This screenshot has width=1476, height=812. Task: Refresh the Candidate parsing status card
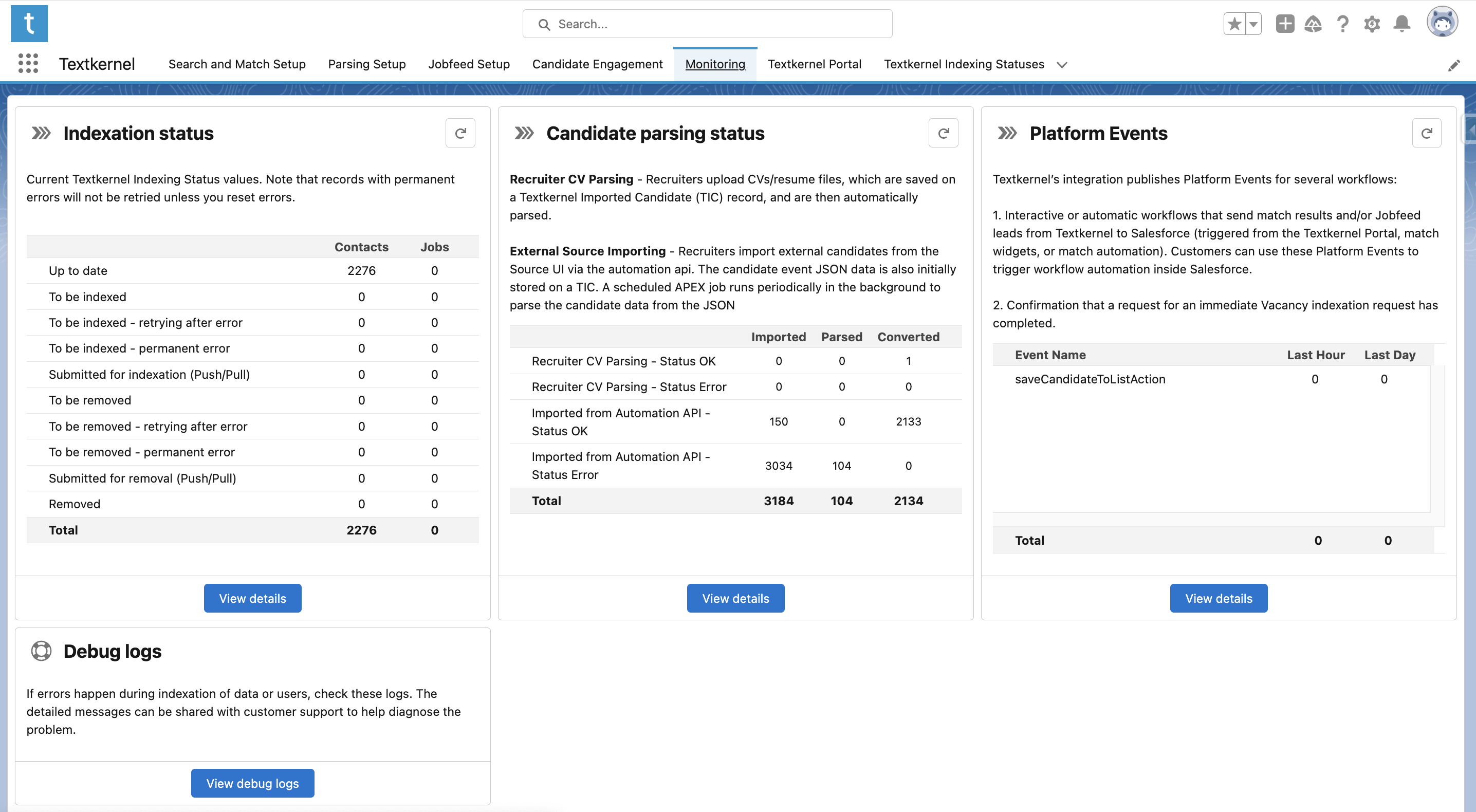point(944,133)
